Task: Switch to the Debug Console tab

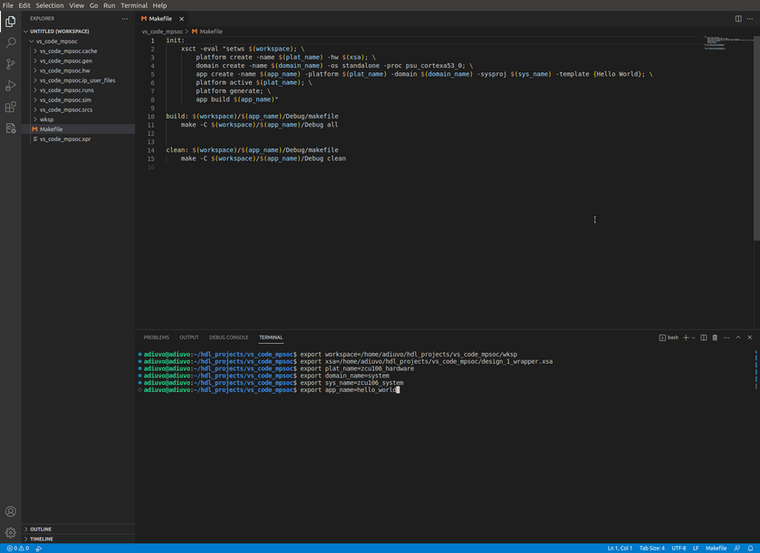Action: point(228,337)
